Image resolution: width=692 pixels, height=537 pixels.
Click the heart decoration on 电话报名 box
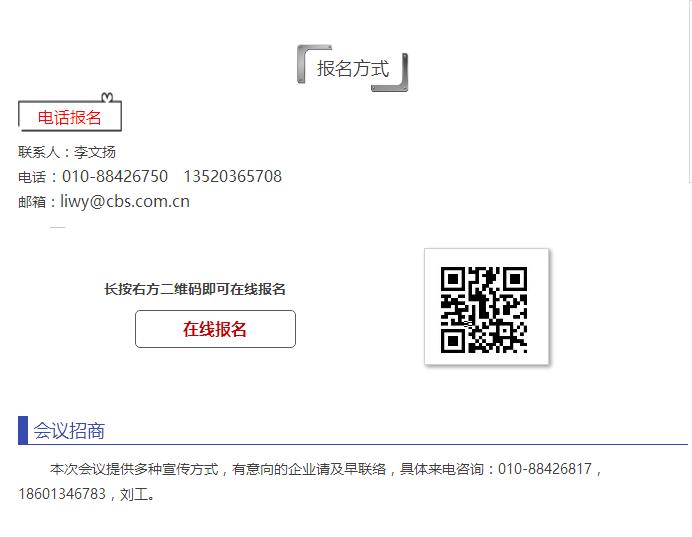[x=107, y=97]
